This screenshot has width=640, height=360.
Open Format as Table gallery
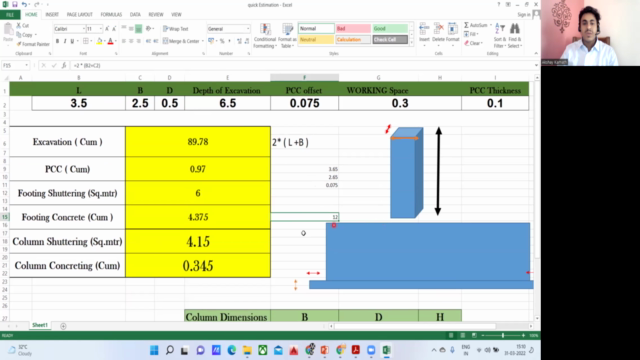coord(287,36)
